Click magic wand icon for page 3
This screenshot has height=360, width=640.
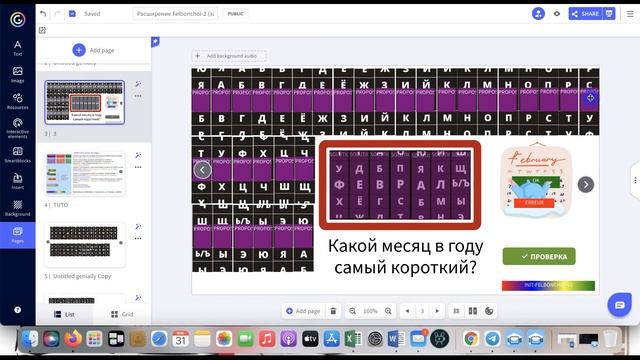tap(138, 84)
